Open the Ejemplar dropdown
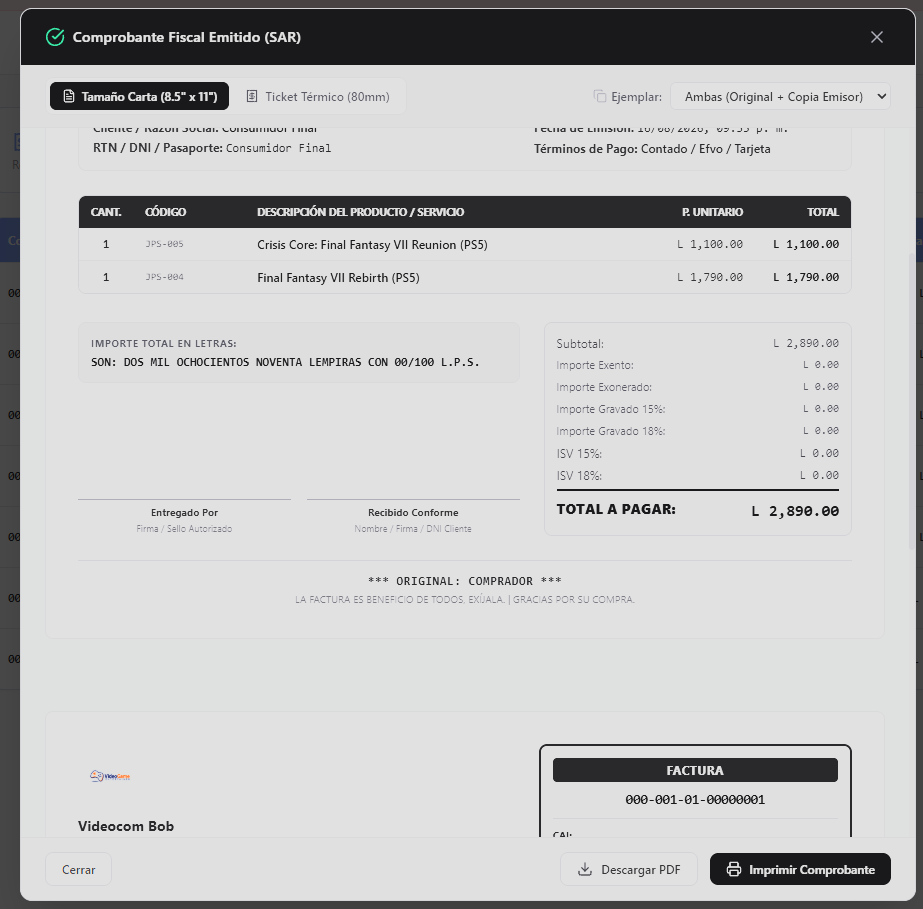 point(781,97)
